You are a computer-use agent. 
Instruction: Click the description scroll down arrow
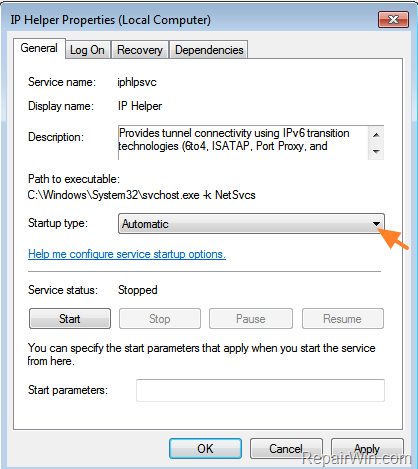click(x=376, y=152)
